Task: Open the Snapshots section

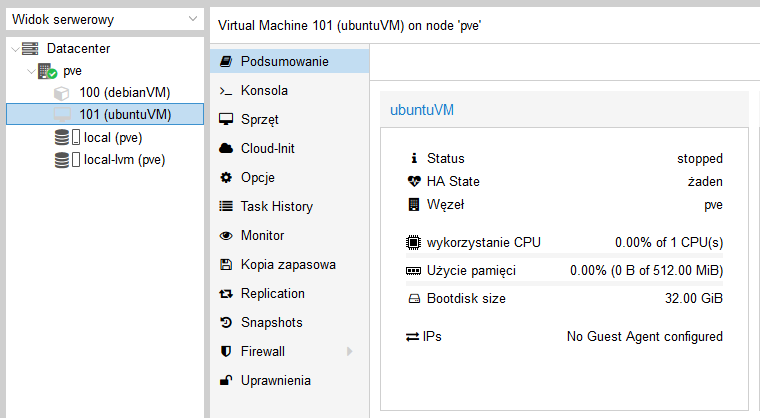Action: pyautogui.click(x=270, y=322)
